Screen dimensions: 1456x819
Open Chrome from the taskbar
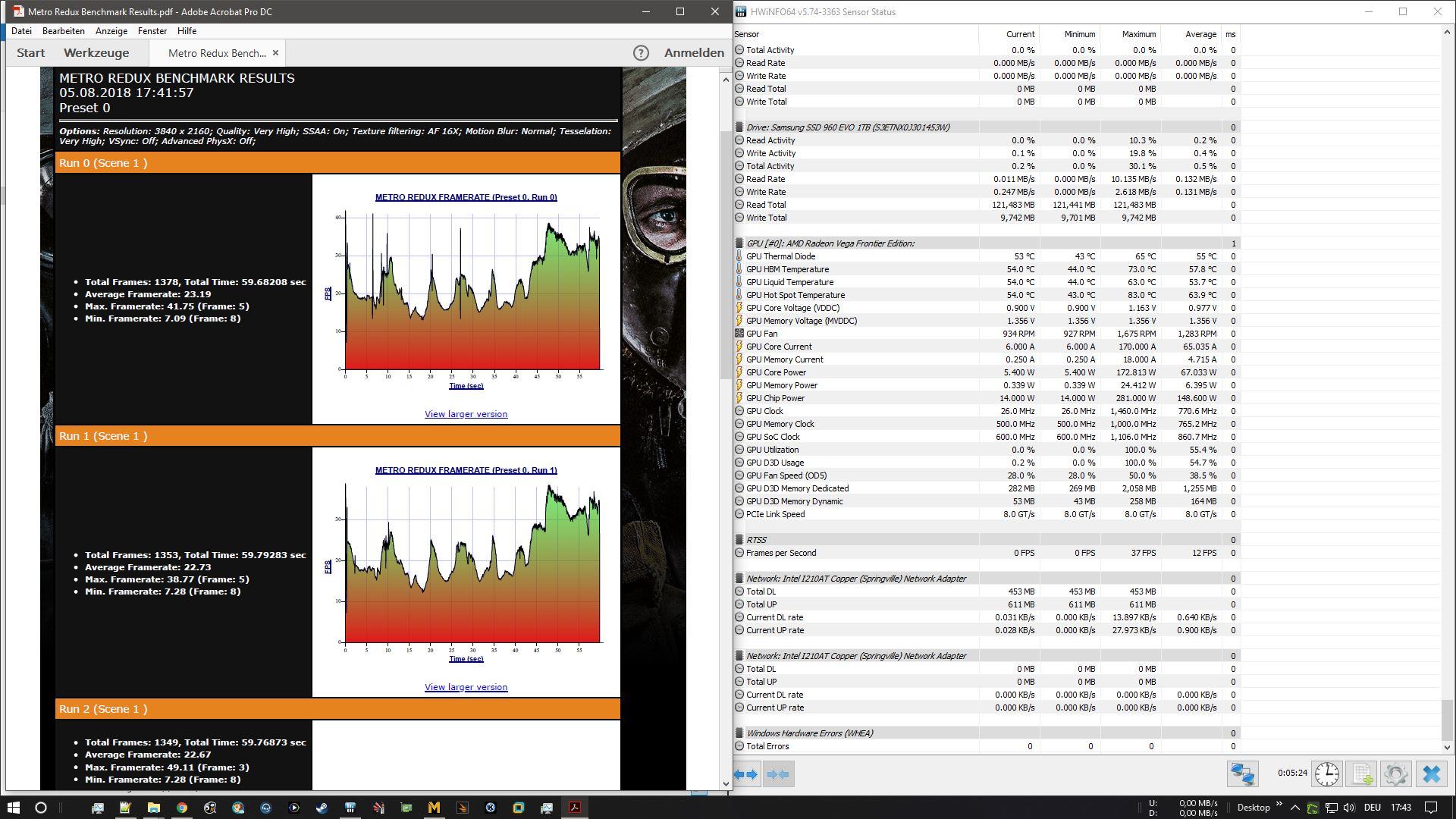[182, 808]
